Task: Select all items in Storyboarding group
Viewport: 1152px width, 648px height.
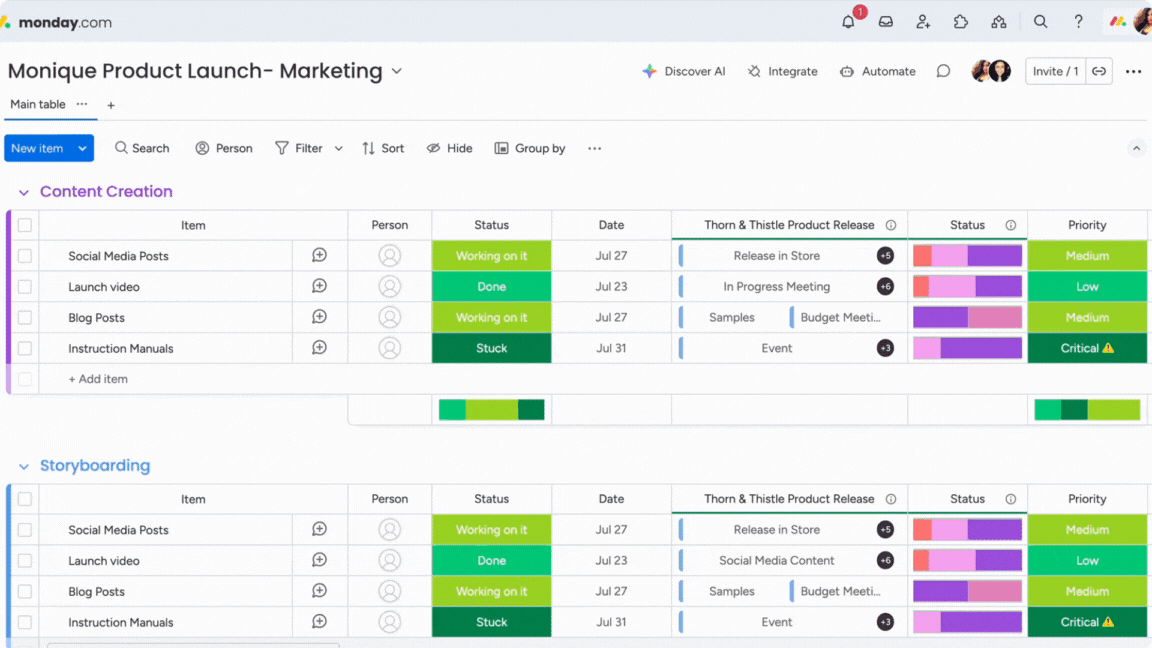Action: (25, 499)
